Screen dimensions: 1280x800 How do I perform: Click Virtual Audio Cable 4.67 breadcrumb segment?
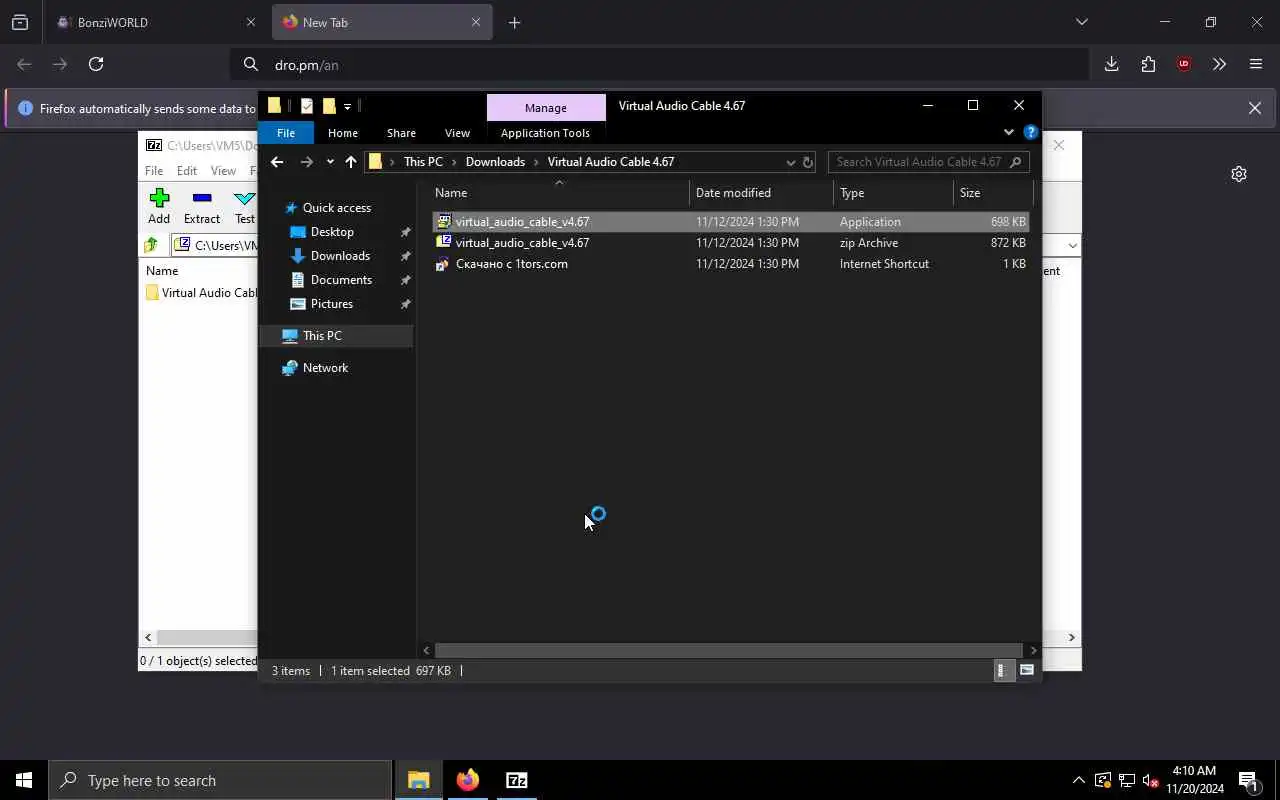click(x=611, y=162)
